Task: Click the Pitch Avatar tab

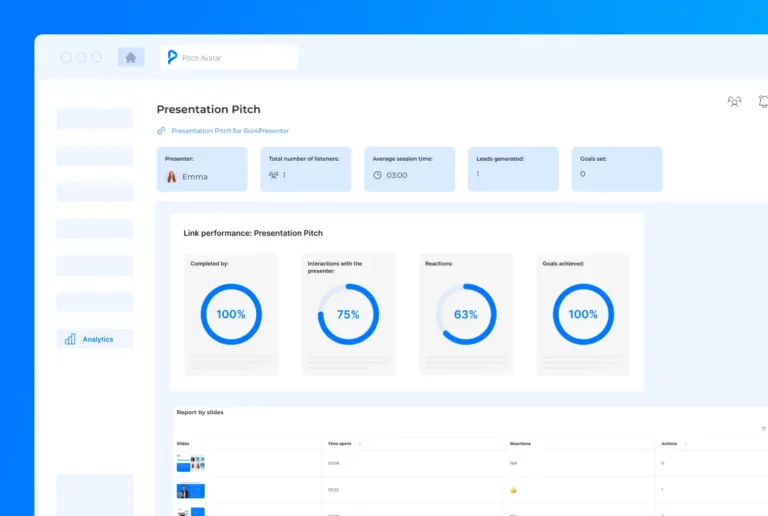Action: point(230,58)
